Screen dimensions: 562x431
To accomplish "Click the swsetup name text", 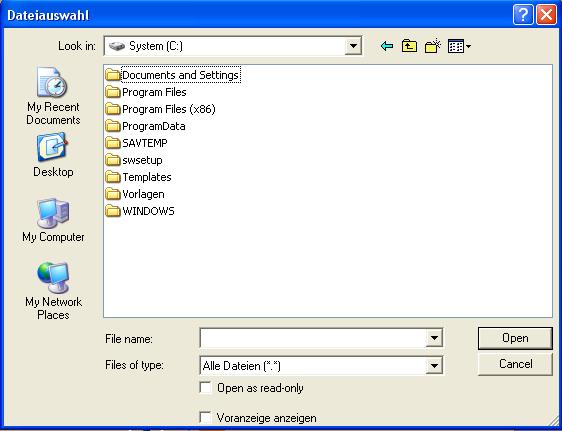I will pos(142,160).
